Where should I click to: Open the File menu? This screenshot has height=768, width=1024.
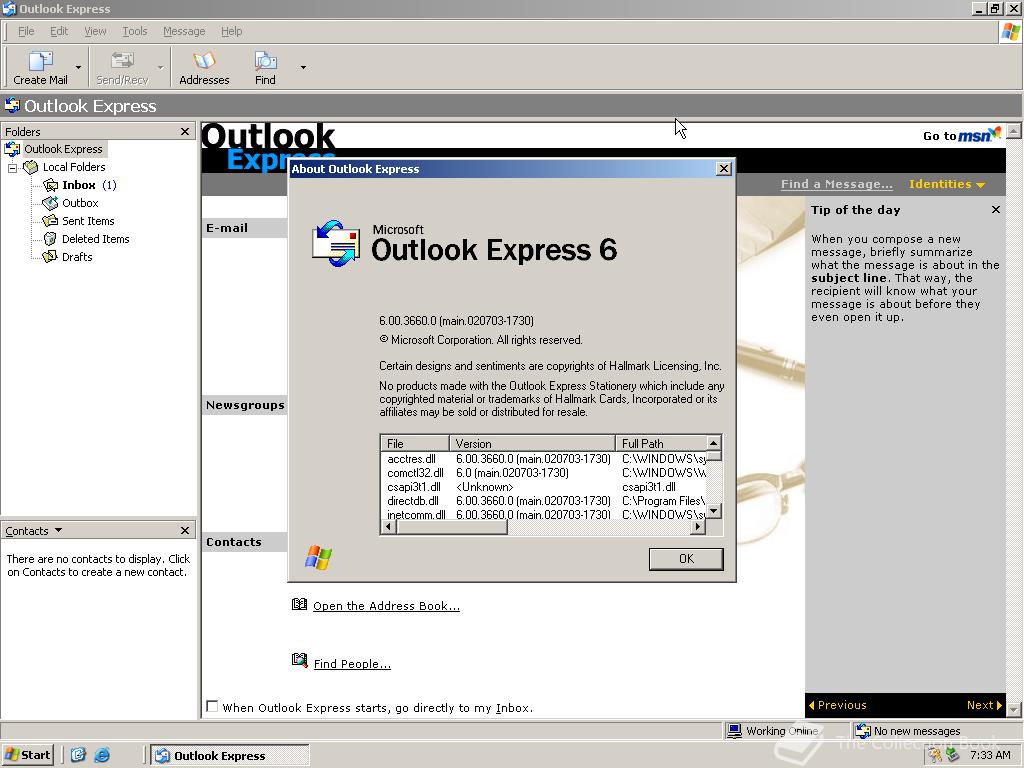click(x=26, y=31)
